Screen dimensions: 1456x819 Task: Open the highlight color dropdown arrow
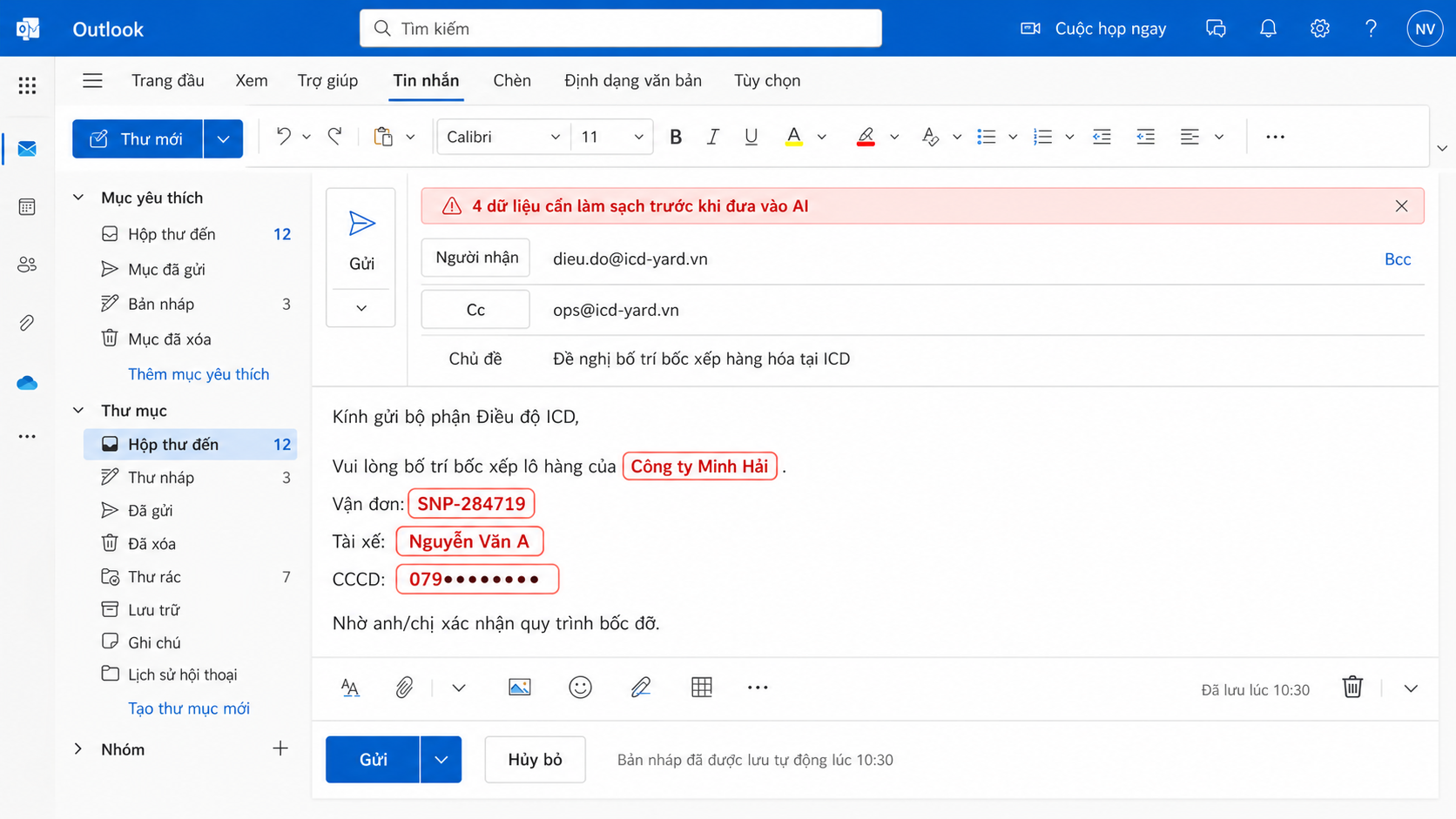893,137
